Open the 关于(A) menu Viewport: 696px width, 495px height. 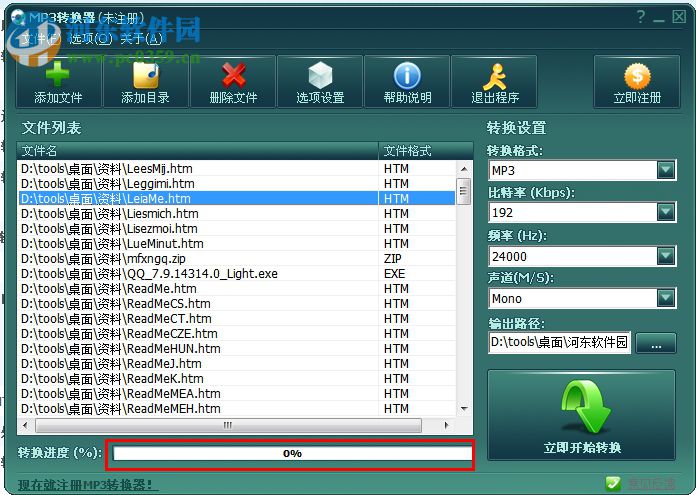tap(141, 39)
